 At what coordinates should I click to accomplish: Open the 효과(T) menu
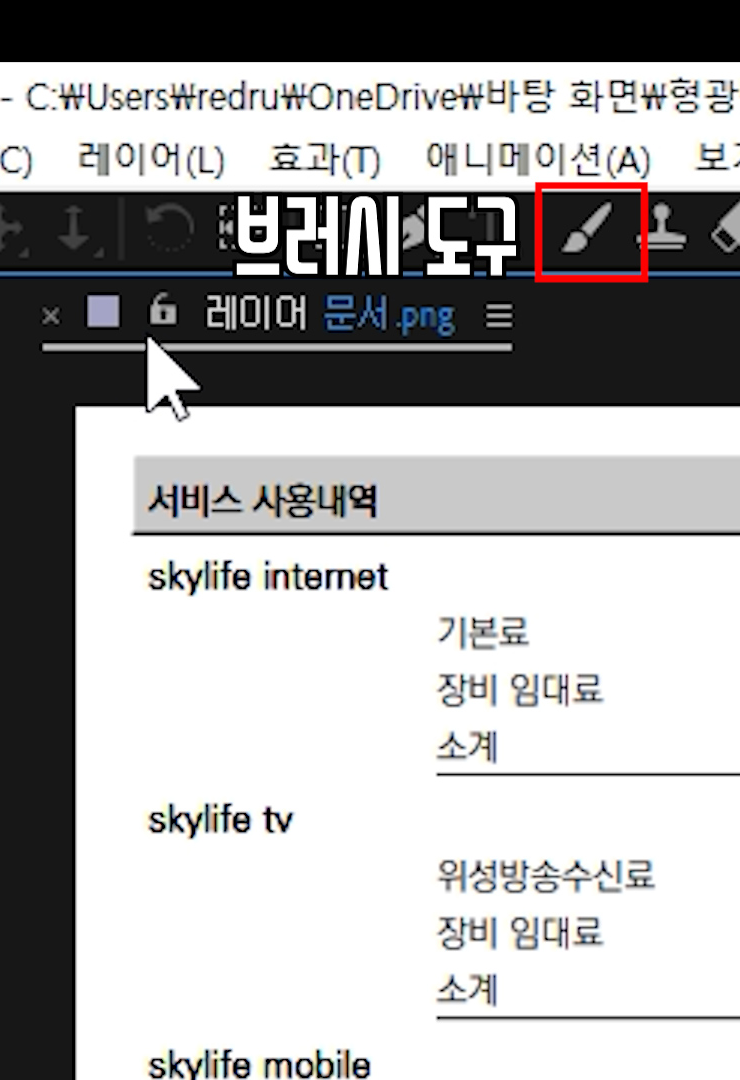coord(325,159)
